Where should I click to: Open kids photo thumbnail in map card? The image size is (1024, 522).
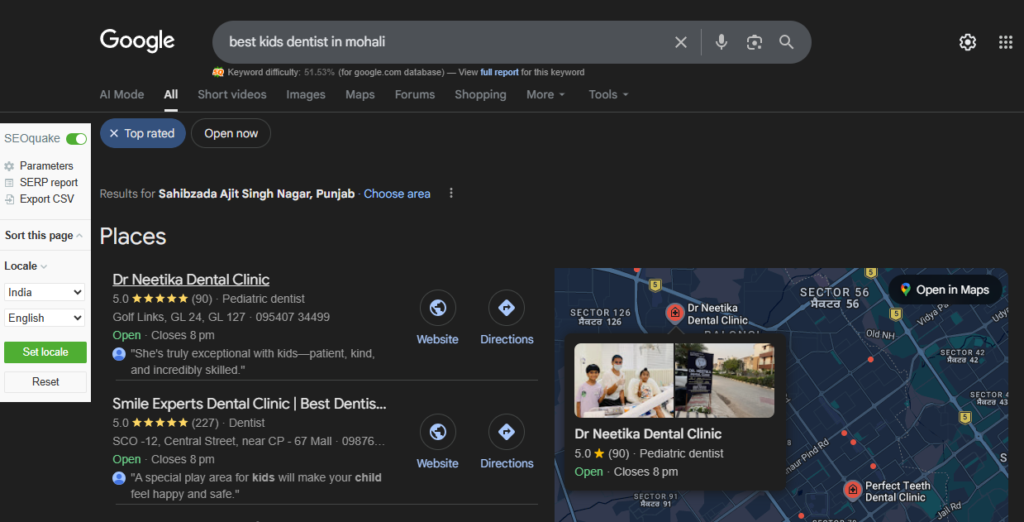[x=624, y=380]
